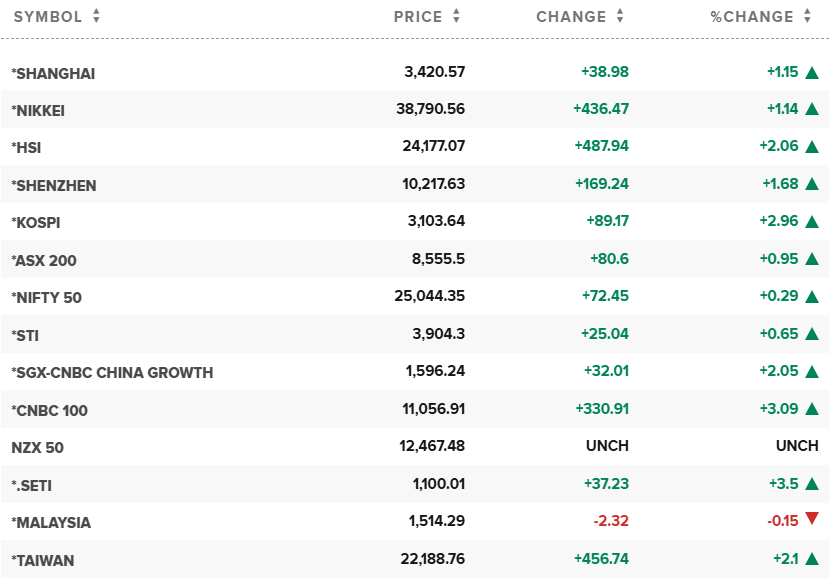Click the green up arrow for Taiwan
The width and height of the screenshot is (833, 579).
coord(811,561)
